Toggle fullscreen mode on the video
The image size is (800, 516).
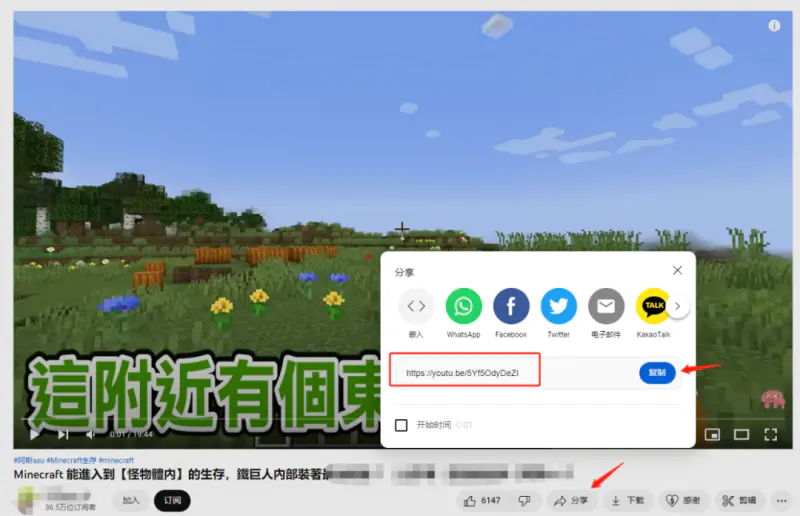[771, 435]
